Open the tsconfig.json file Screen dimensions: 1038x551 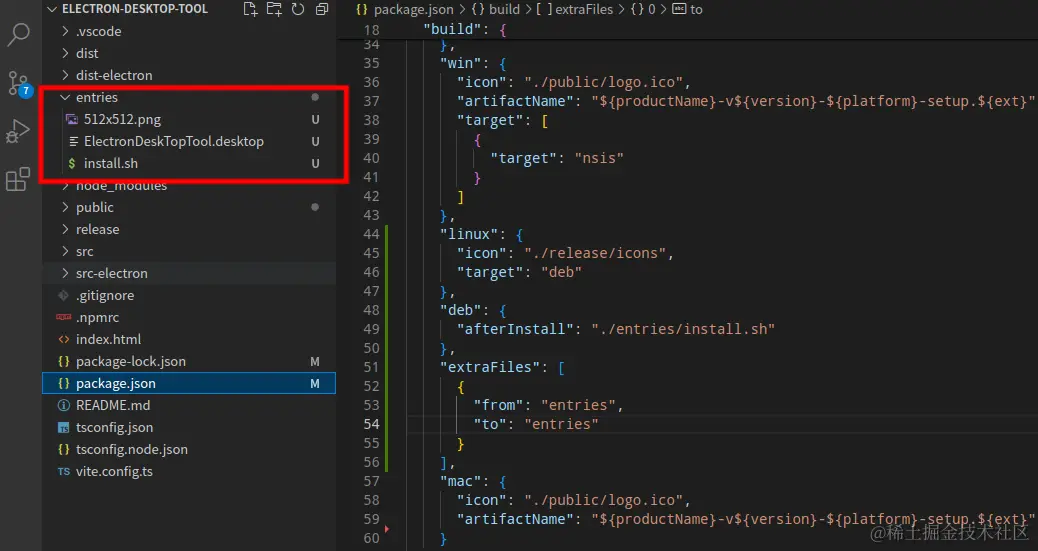(x=189, y=427)
